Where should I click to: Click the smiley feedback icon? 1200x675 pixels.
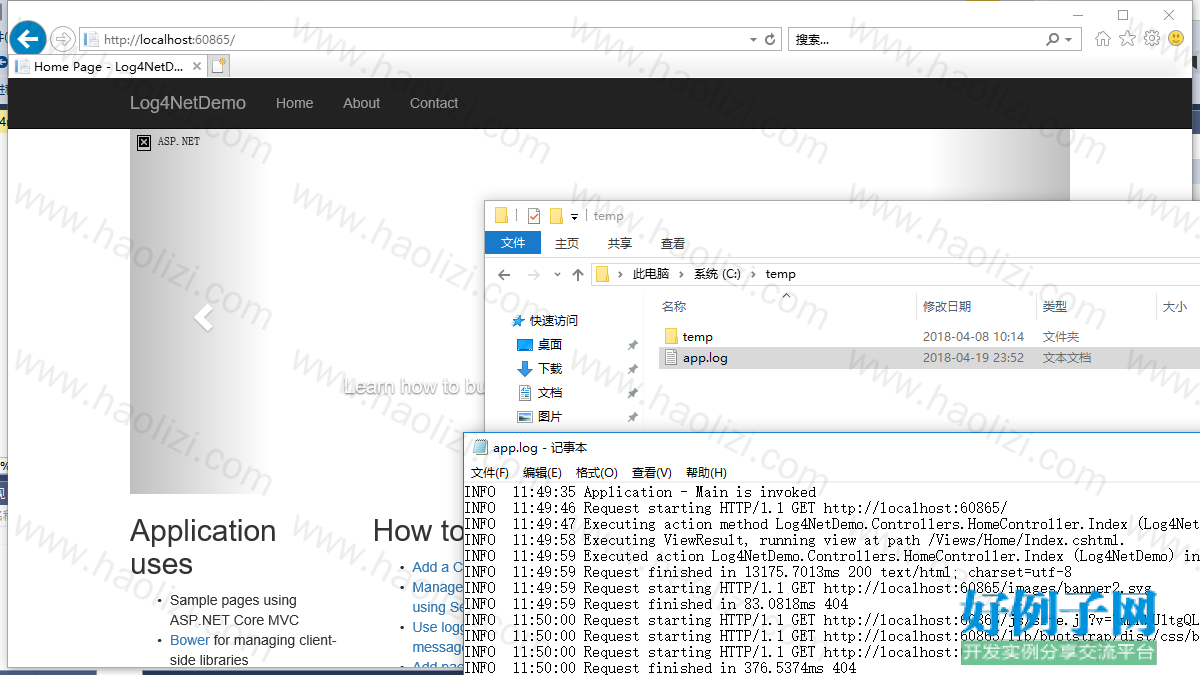(1177, 39)
